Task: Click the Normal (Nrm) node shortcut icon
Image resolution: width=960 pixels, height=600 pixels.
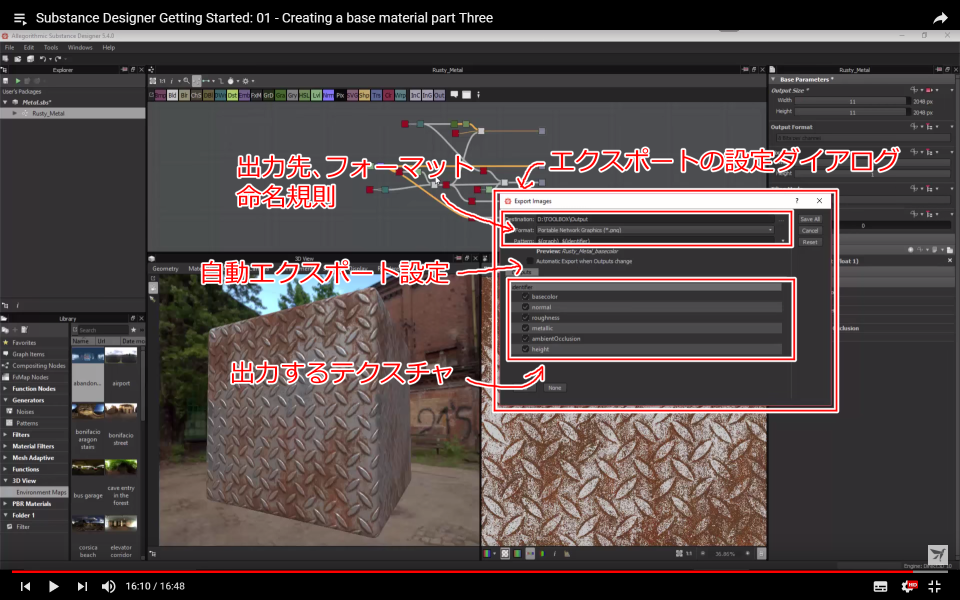Action: click(x=328, y=96)
